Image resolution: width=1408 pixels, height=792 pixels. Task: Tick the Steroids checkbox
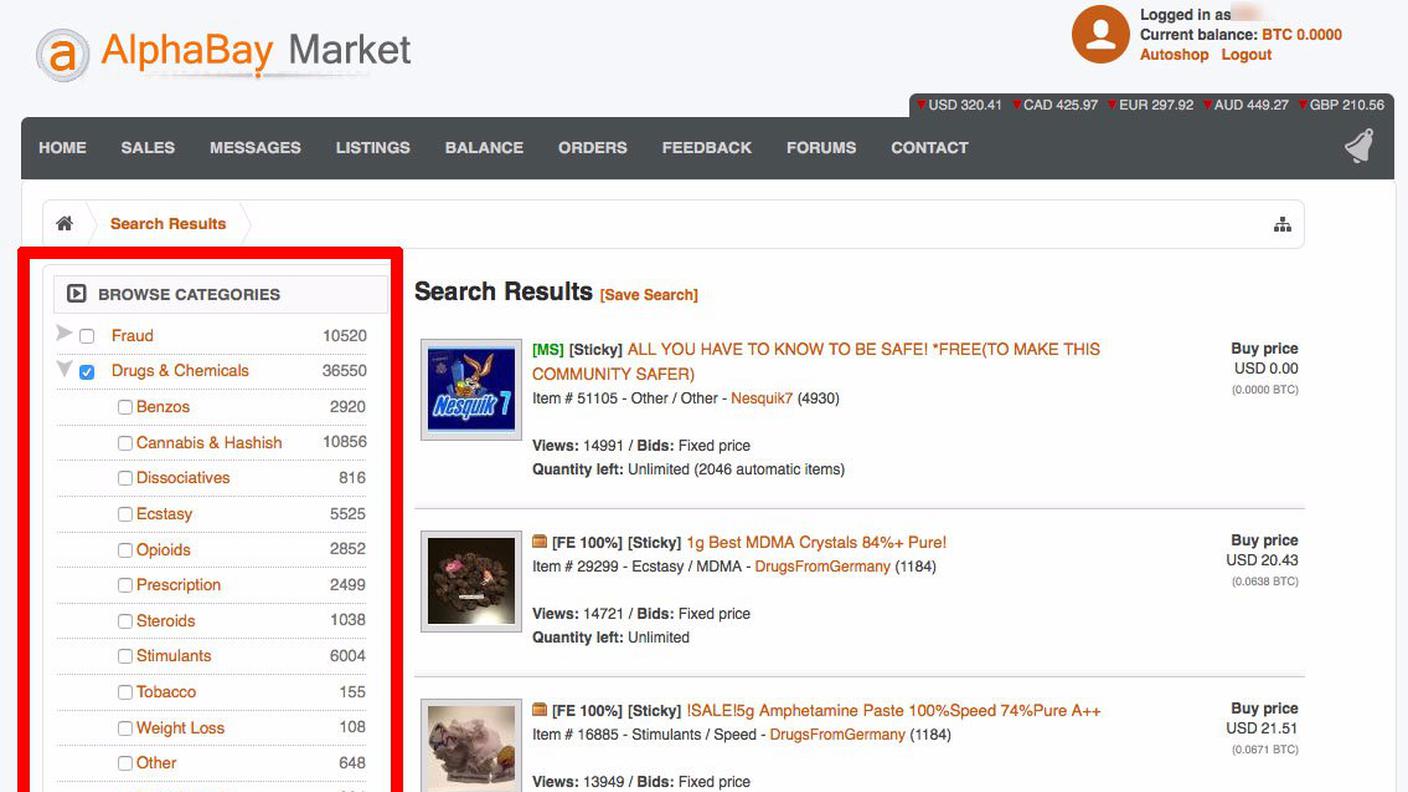[125, 621]
